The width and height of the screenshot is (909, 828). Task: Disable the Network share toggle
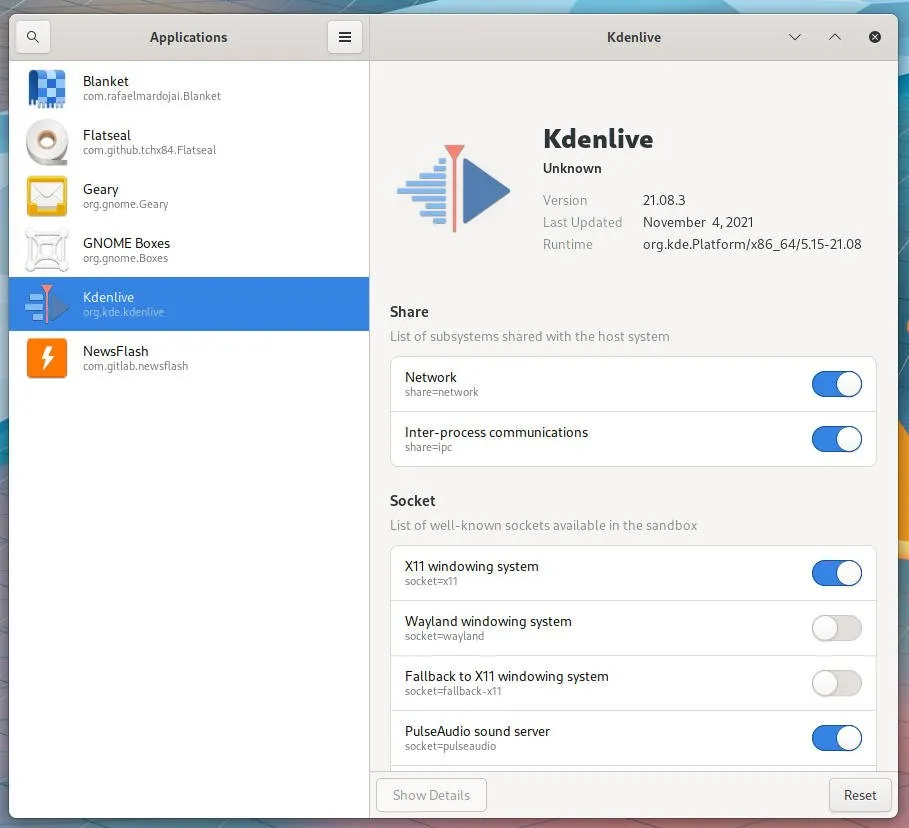pos(836,385)
